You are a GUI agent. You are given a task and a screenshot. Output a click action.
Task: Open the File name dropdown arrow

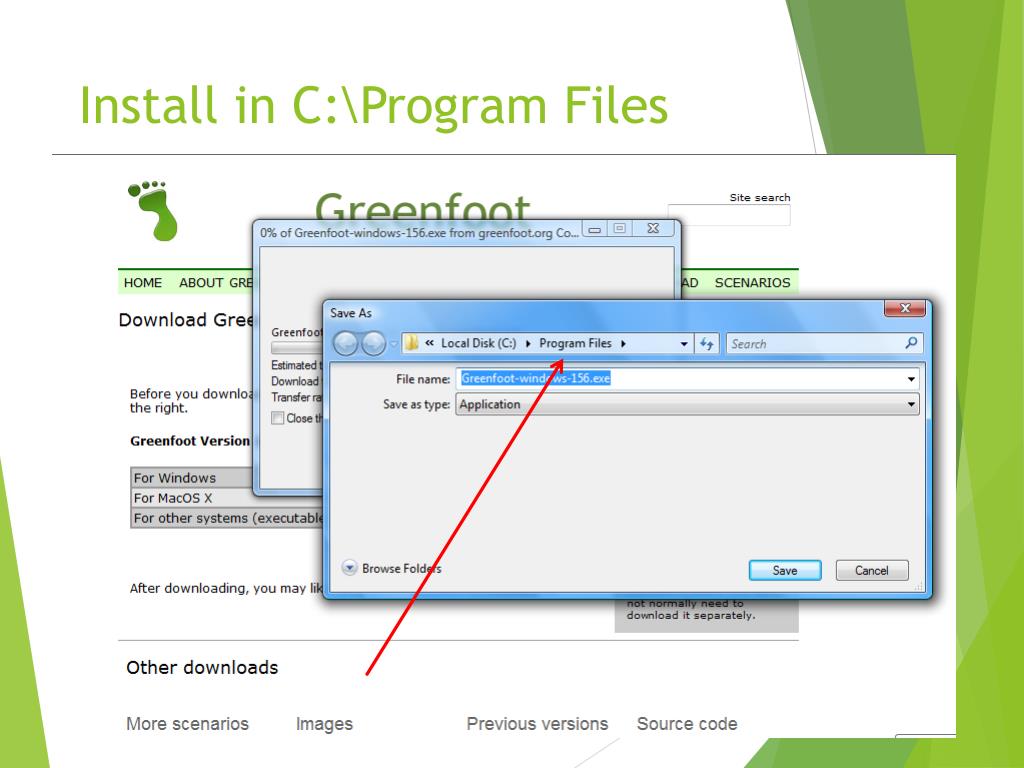[x=911, y=379]
